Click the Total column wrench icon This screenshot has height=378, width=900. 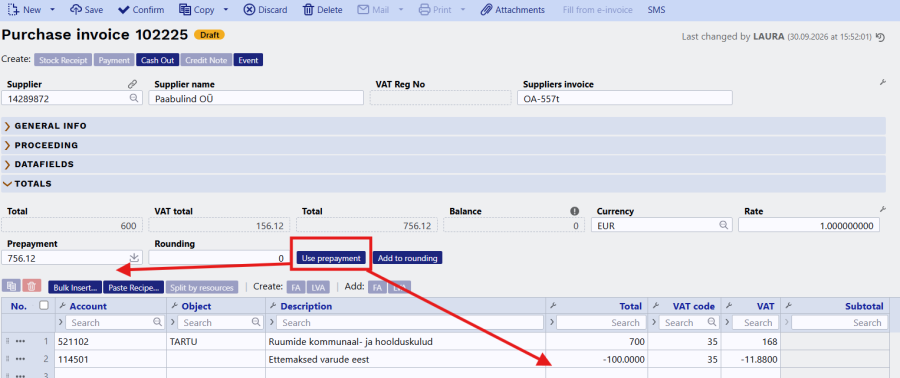pyautogui.click(x=553, y=306)
